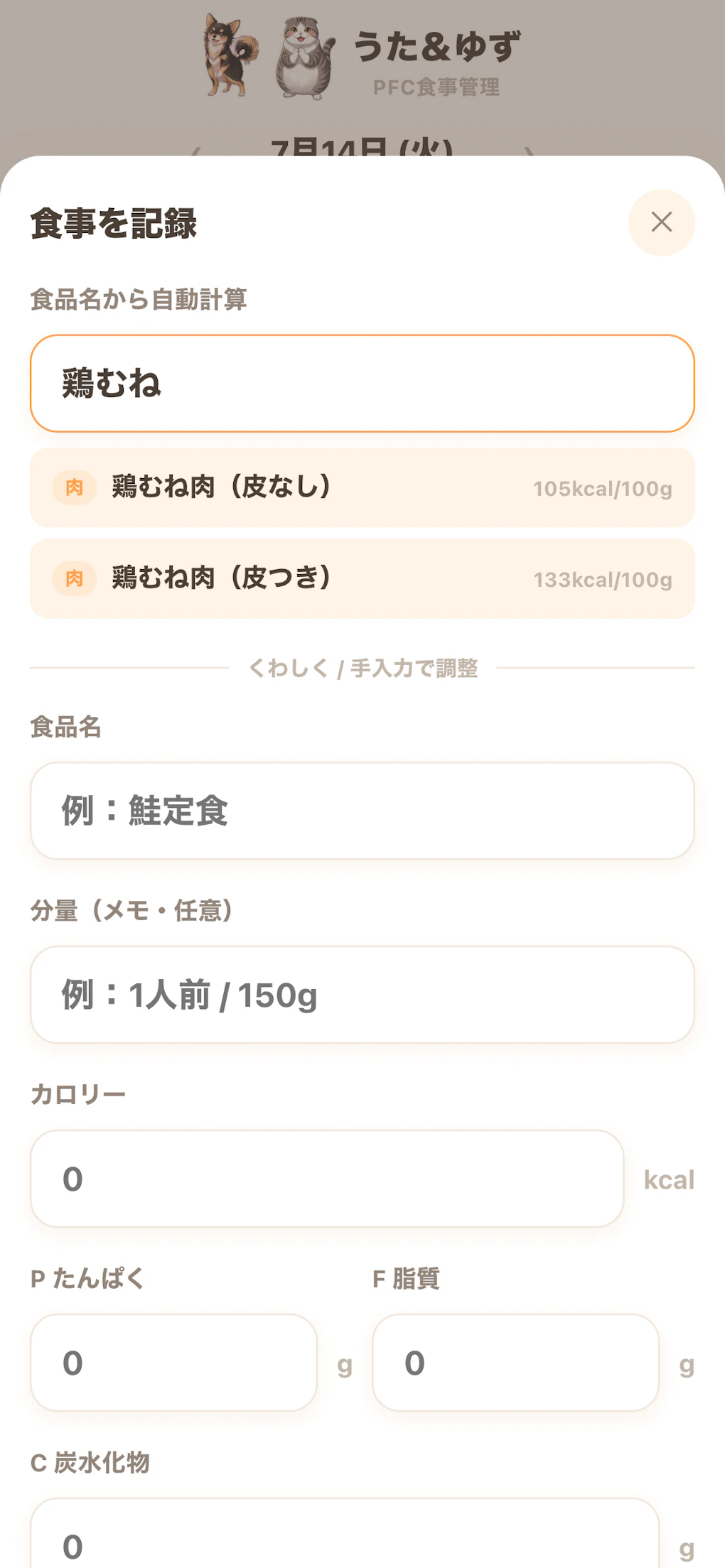Select the 鶏むね肉（皮つき） suggestion
Image resolution: width=725 pixels, height=1568 pixels.
(x=362, y=578)
